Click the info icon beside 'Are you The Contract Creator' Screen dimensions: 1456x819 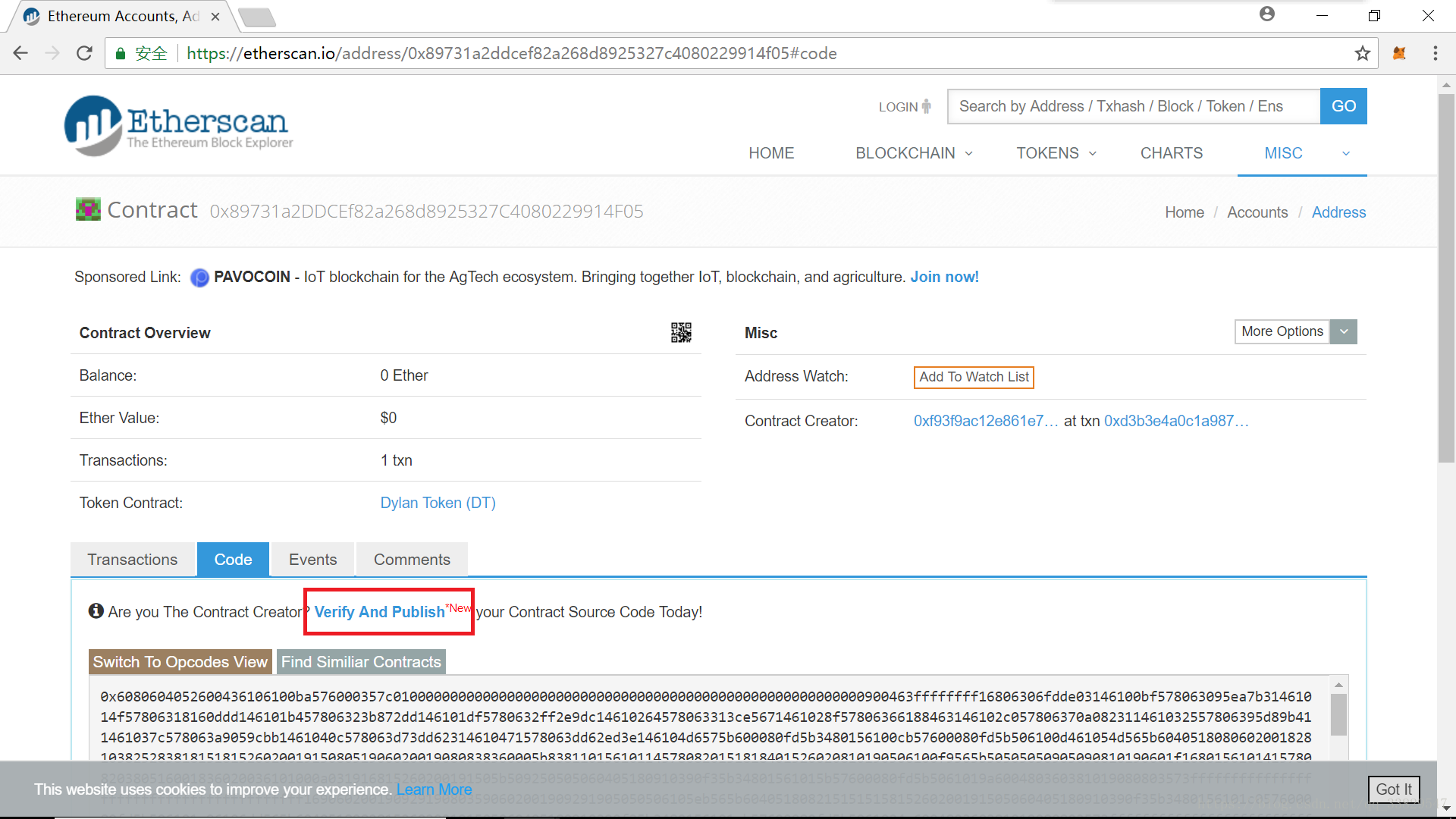[96, 610]
